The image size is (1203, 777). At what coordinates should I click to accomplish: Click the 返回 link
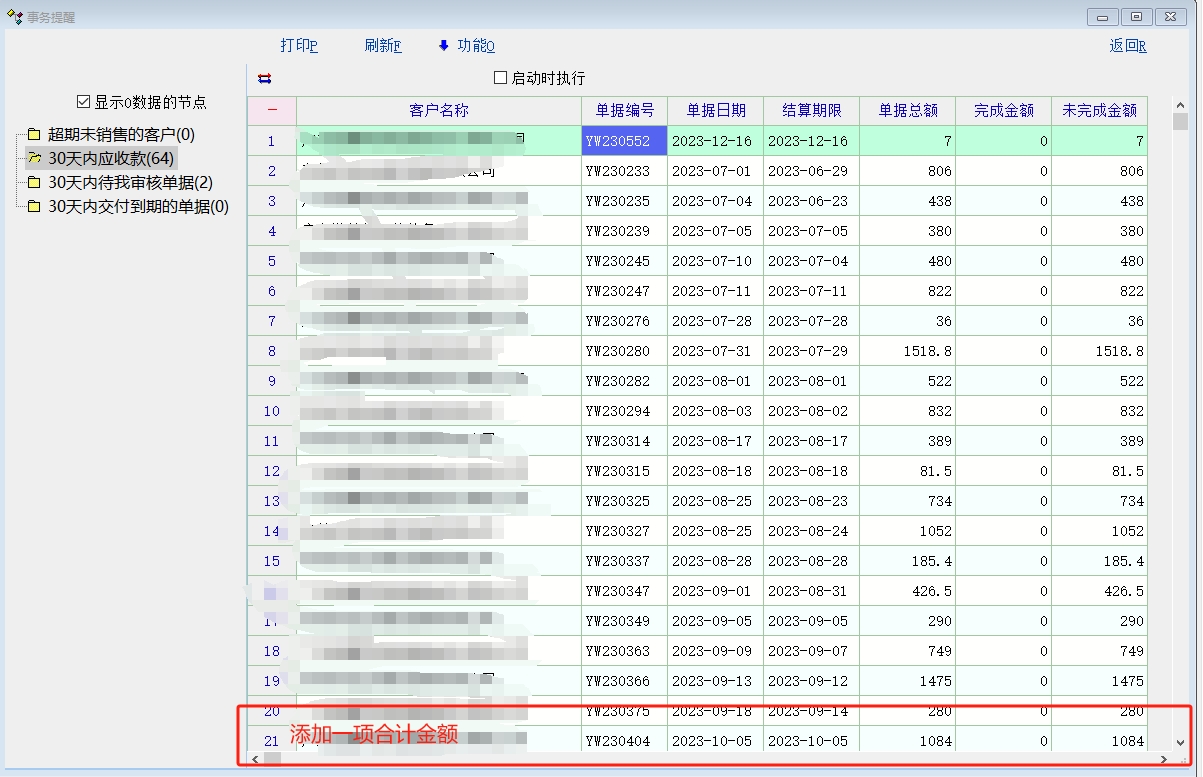pos(1127,46)
